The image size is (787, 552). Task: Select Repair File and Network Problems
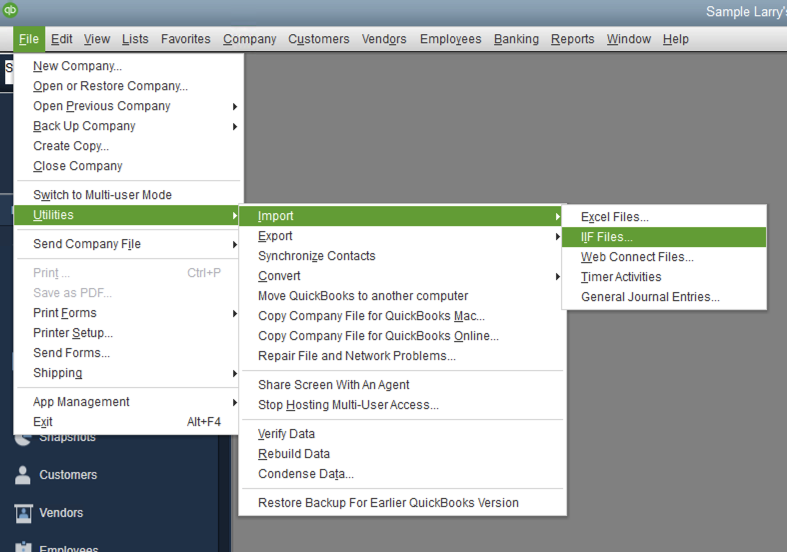(403, 356)
